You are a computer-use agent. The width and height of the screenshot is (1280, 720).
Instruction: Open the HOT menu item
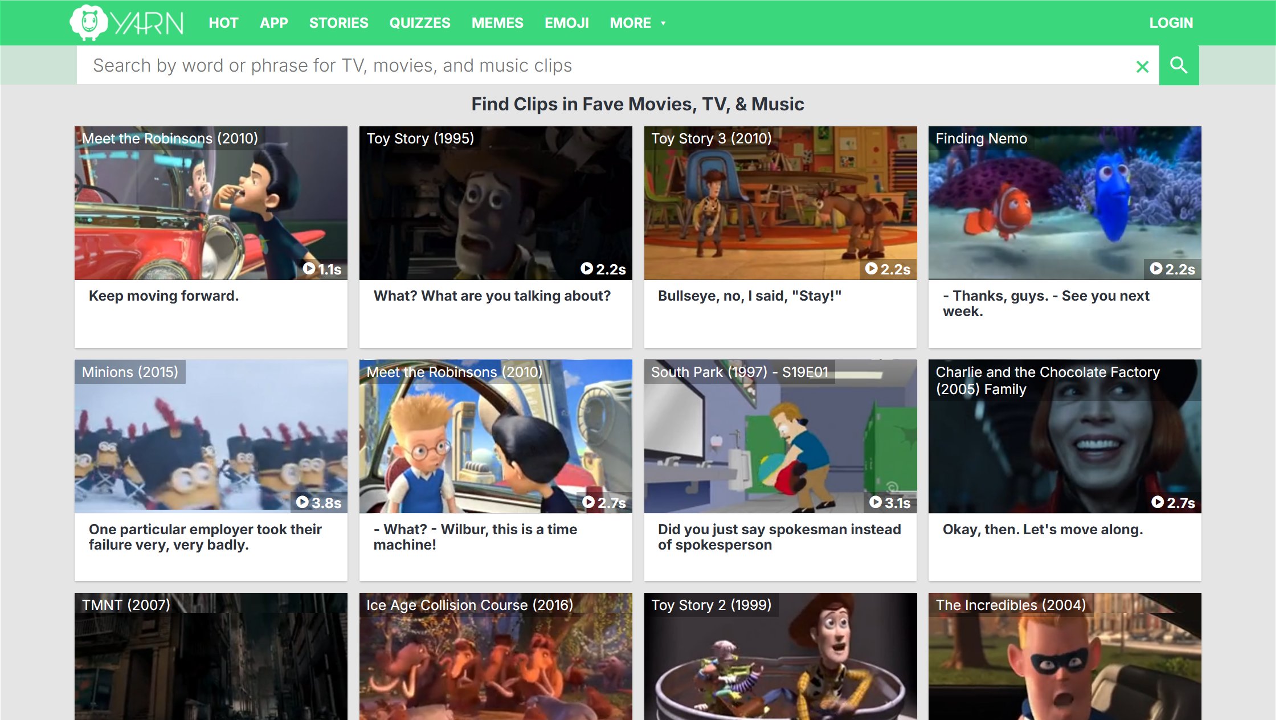(223, 22)
